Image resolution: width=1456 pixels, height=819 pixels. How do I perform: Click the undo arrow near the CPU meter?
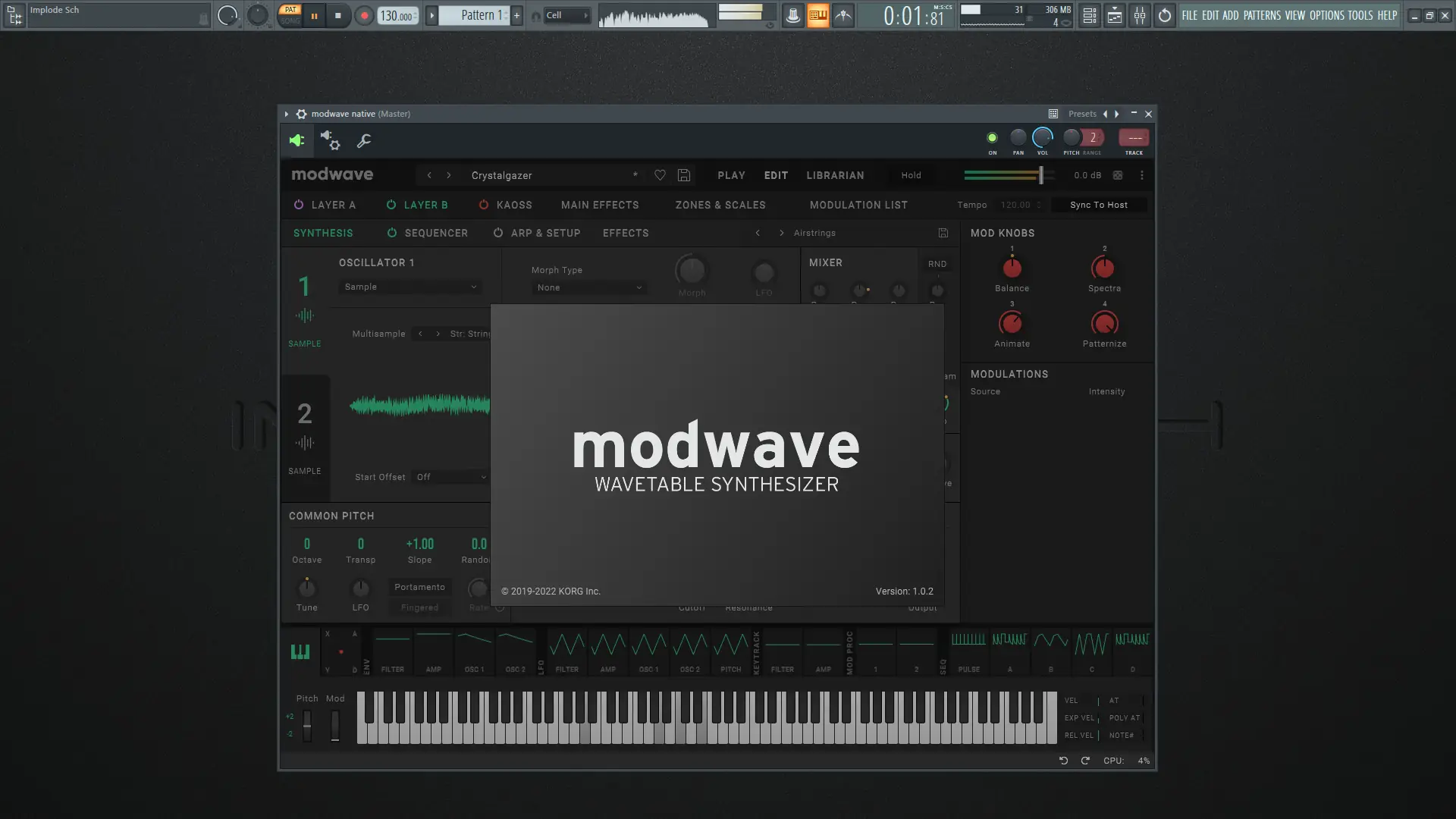coord(1063,761)
